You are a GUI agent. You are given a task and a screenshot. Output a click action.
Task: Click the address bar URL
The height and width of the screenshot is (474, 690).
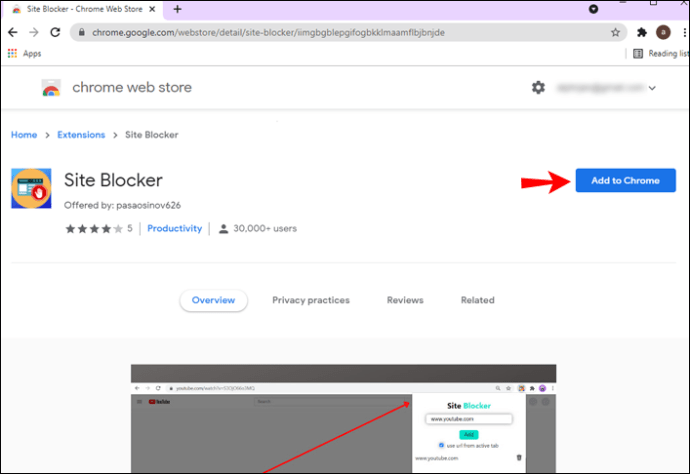coord(268,32)
